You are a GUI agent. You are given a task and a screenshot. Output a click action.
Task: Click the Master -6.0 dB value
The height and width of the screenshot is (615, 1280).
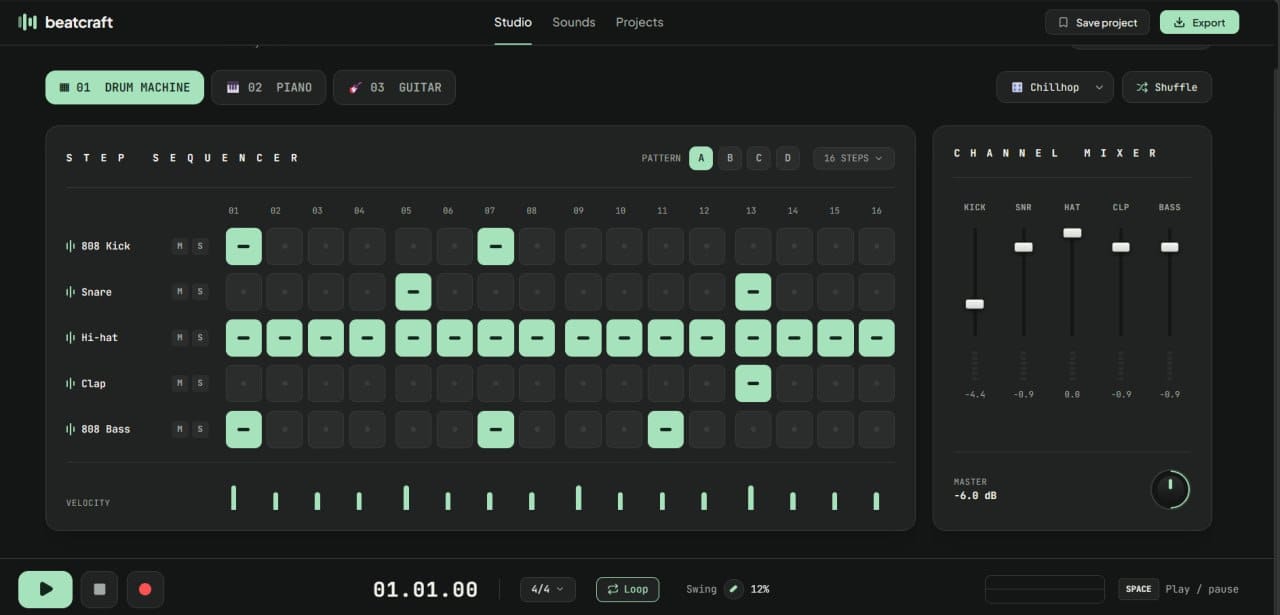[x=975, y=496]
